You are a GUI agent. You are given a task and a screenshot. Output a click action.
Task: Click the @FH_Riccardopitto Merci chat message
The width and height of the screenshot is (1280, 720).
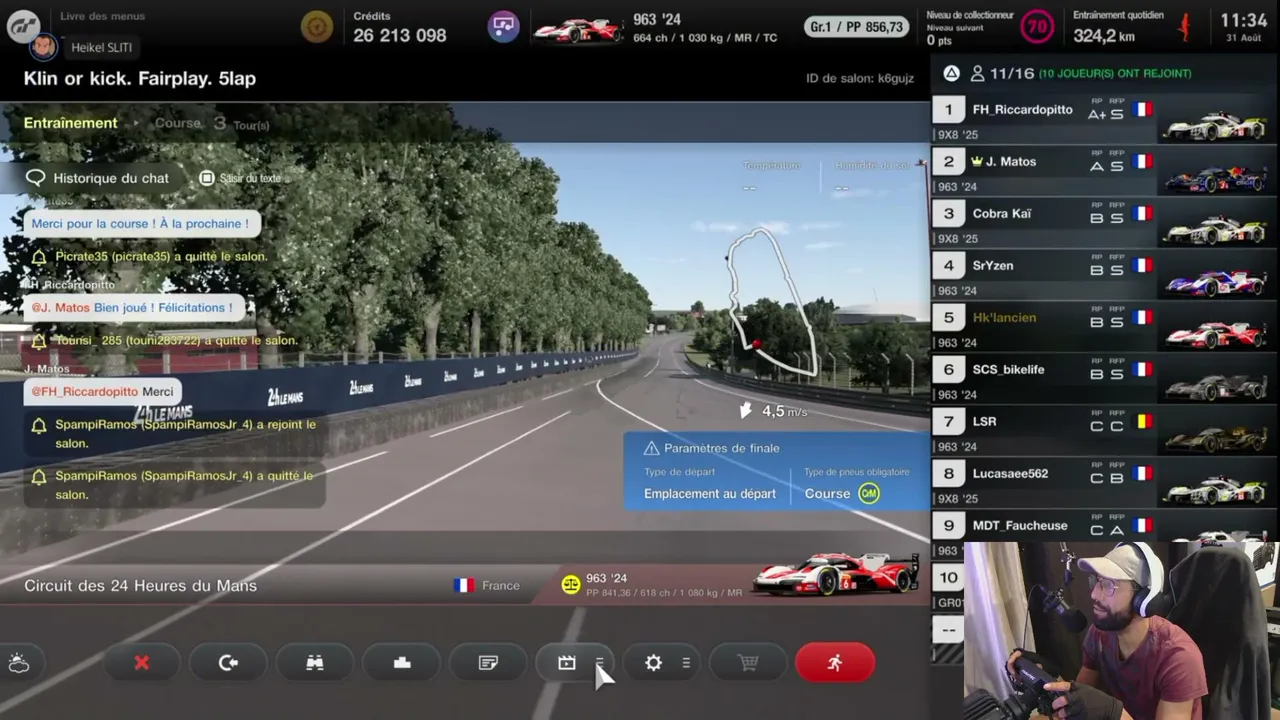click(102, 392)
